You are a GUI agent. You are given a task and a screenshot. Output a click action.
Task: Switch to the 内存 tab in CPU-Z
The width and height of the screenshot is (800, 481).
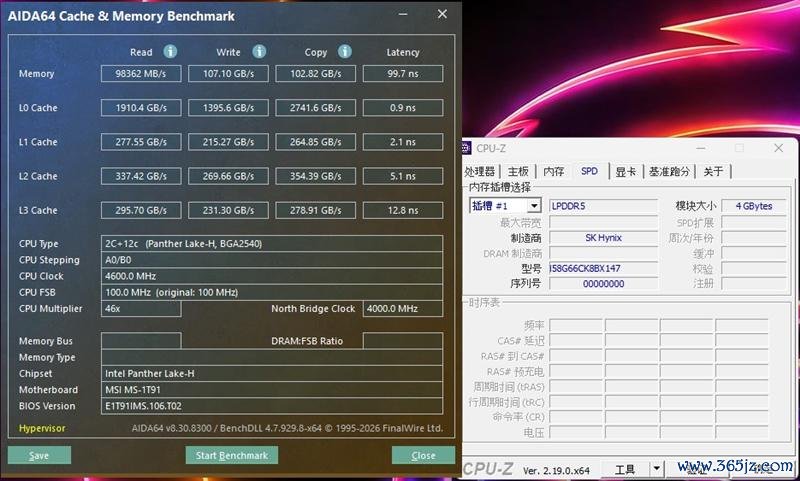click(554, 171)
